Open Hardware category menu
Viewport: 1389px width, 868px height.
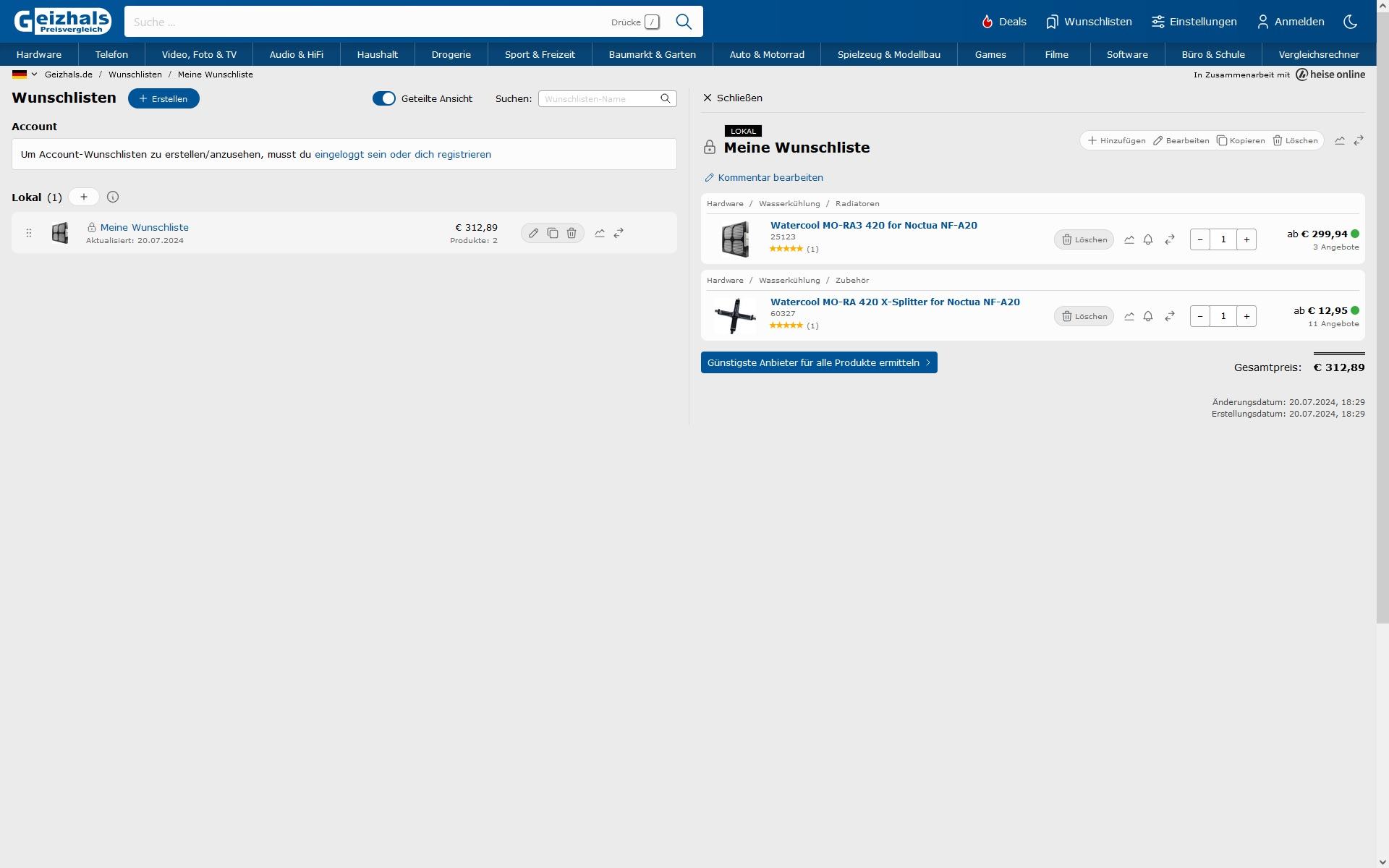click(x=39, y=54)
